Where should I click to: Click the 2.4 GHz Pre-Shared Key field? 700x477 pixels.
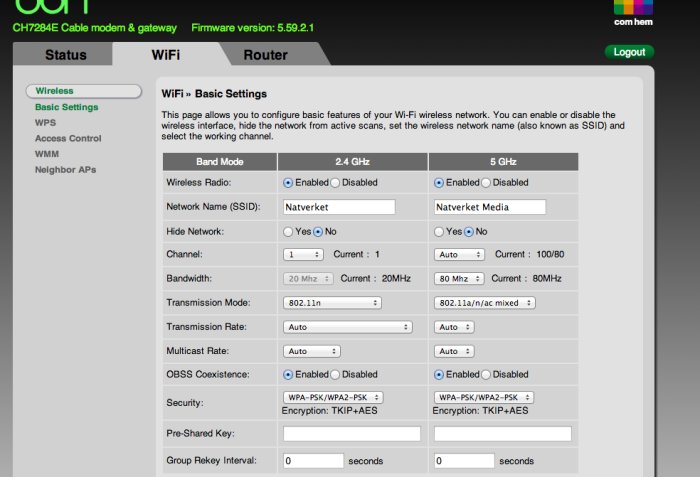click(352, 434)
